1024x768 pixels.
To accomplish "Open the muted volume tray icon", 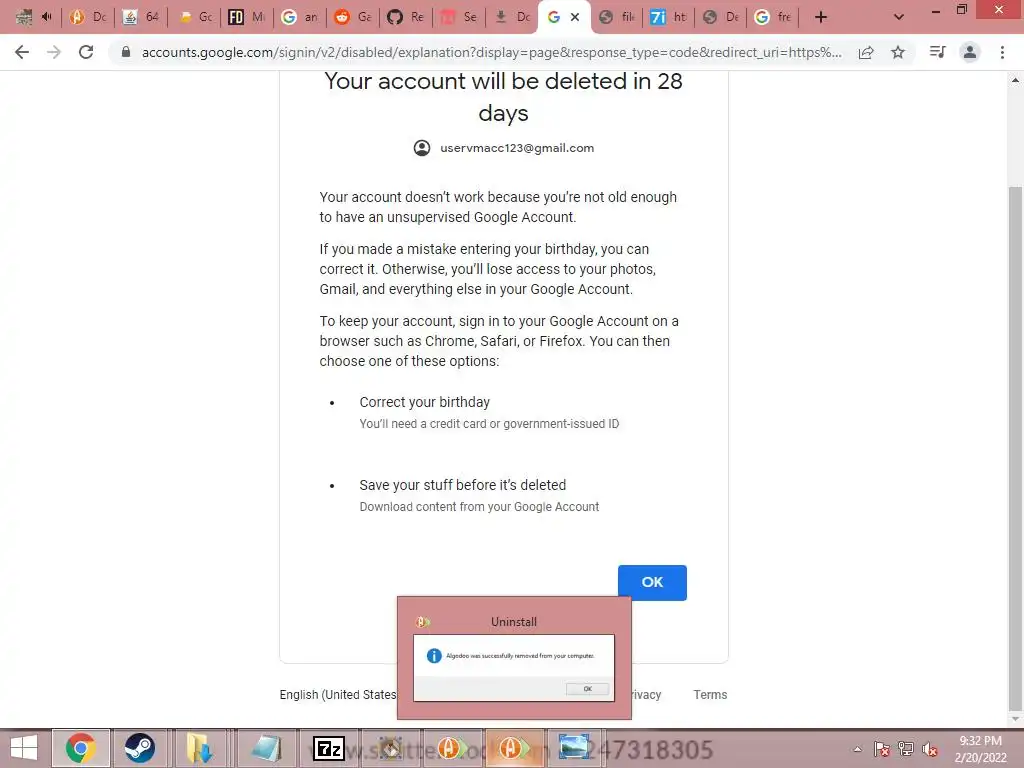I will [x=930, y=749].
